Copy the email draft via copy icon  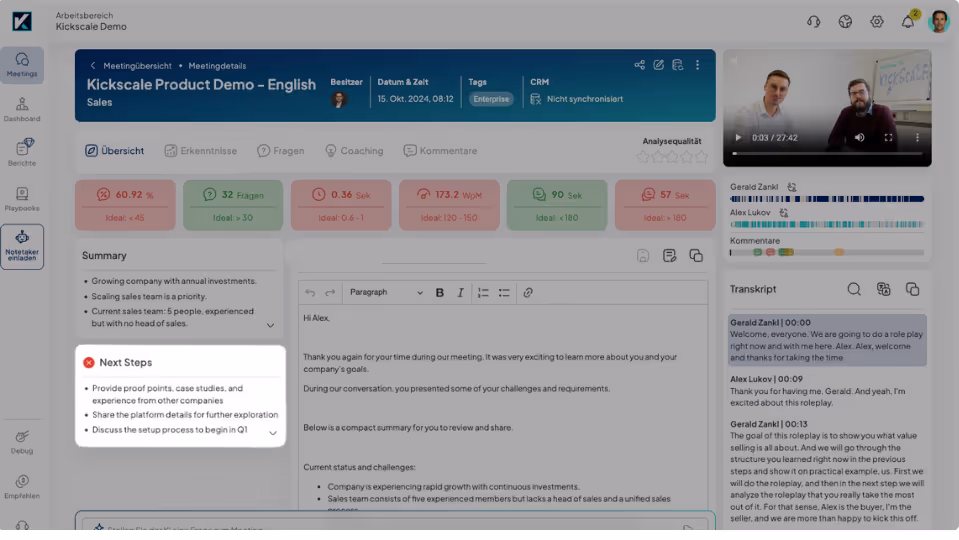coord(696,256)
